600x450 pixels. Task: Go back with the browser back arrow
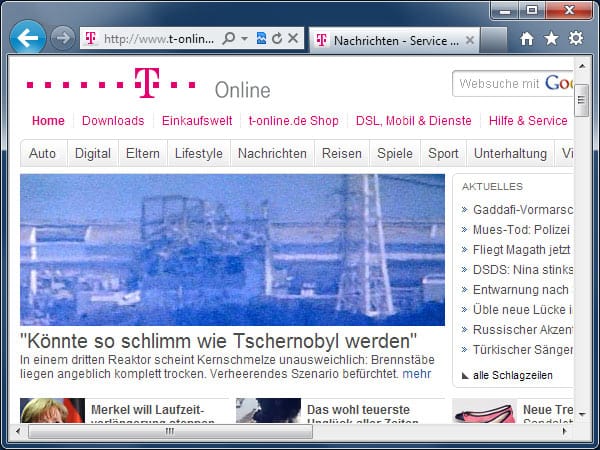tap(28, 38)
